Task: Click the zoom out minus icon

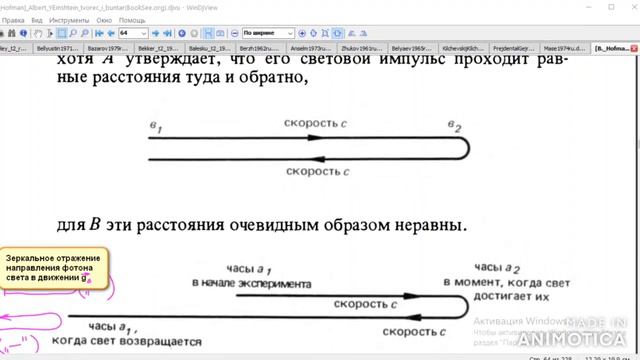Action: point(235,33)
